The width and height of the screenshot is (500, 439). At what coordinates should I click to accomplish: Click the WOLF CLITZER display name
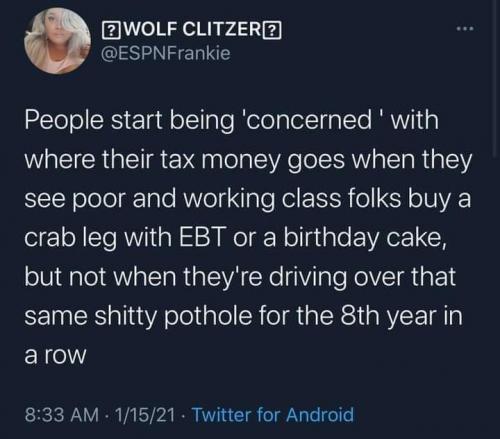pos(192,31)
